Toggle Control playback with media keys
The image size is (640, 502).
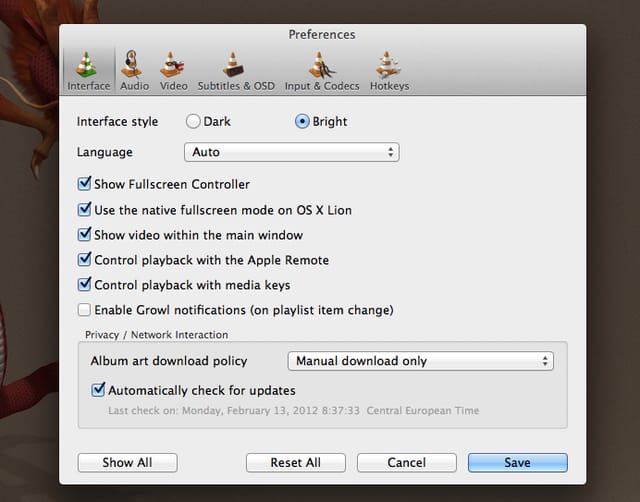84,284
